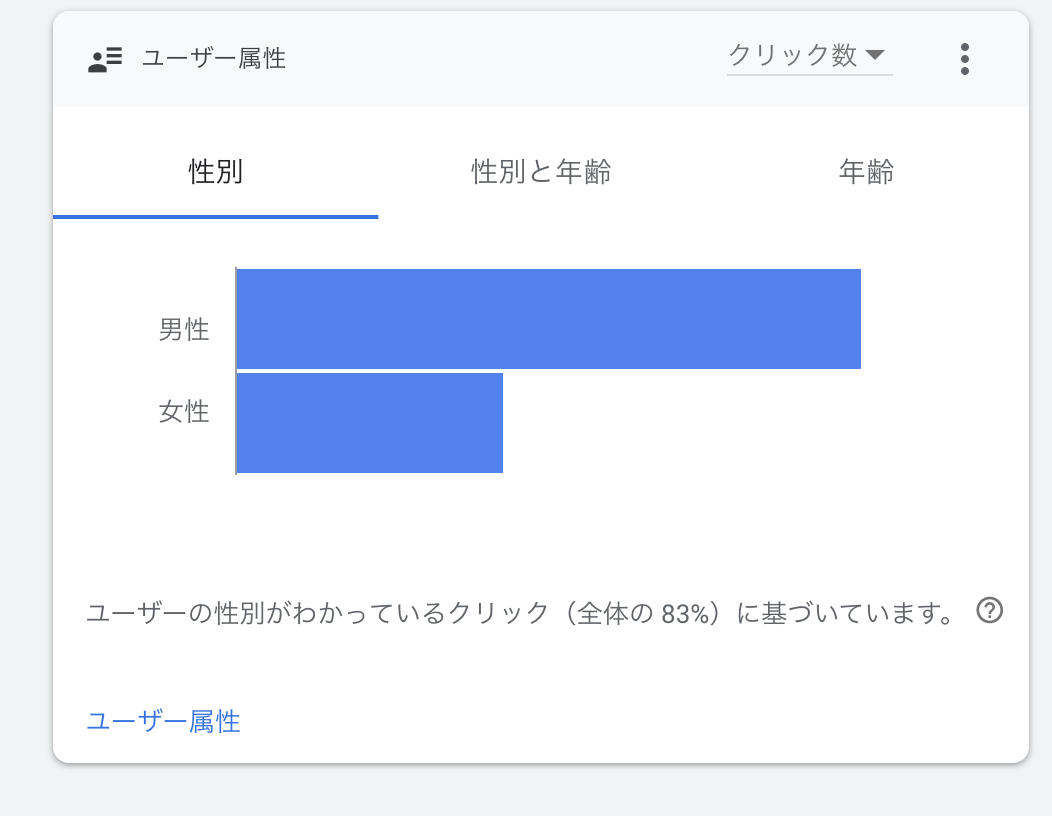
Task: Click the dropdown arrow beside クリック数
Action: tap(875, 55)
